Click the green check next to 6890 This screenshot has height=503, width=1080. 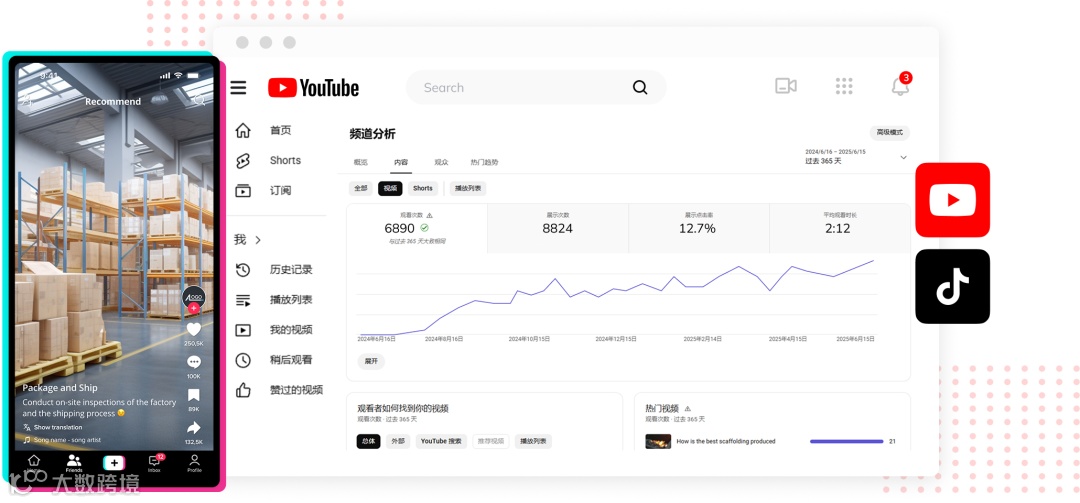(424, 227)
